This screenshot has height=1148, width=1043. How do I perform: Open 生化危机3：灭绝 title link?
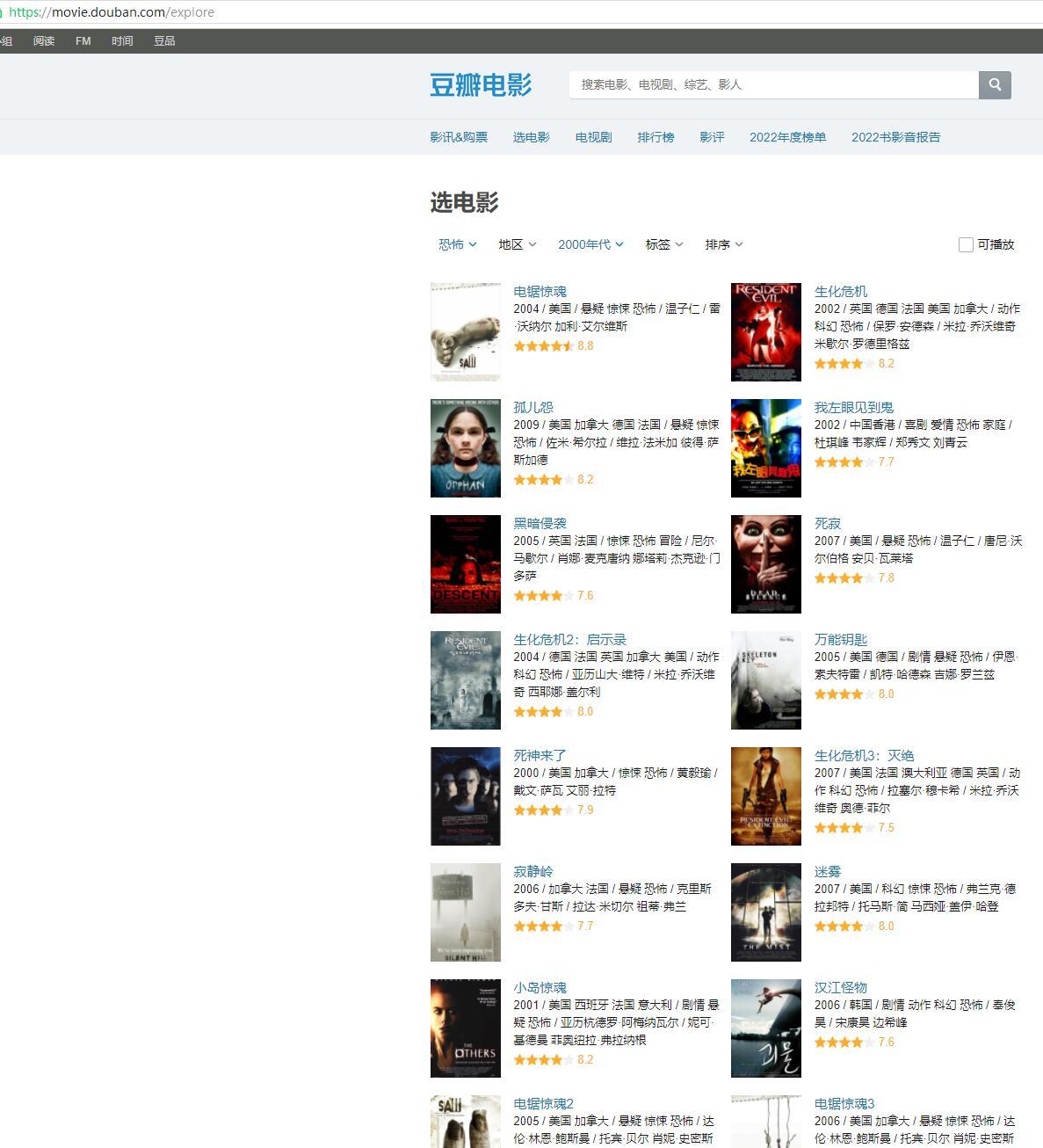coord(865,755)
